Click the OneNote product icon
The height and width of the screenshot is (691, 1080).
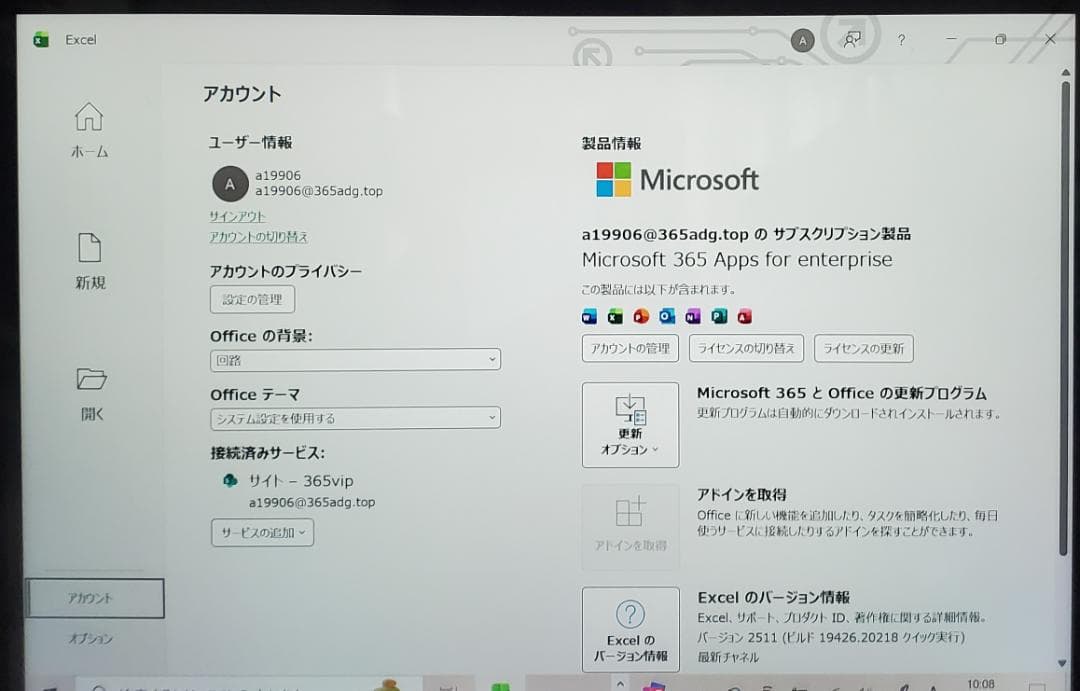click(x=693, y=316)
